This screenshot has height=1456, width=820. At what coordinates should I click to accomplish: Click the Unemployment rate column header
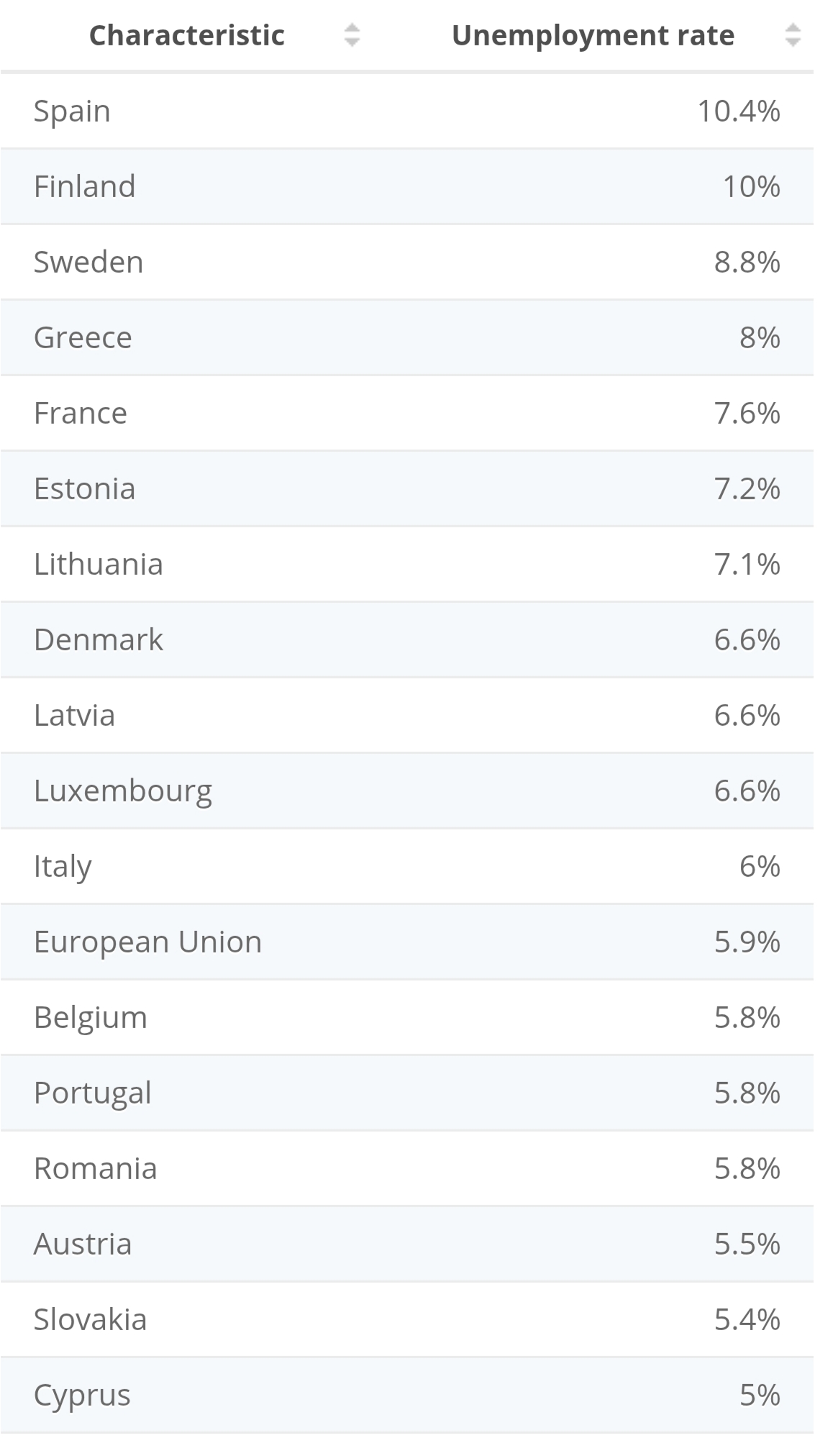[x=593, y=35]
